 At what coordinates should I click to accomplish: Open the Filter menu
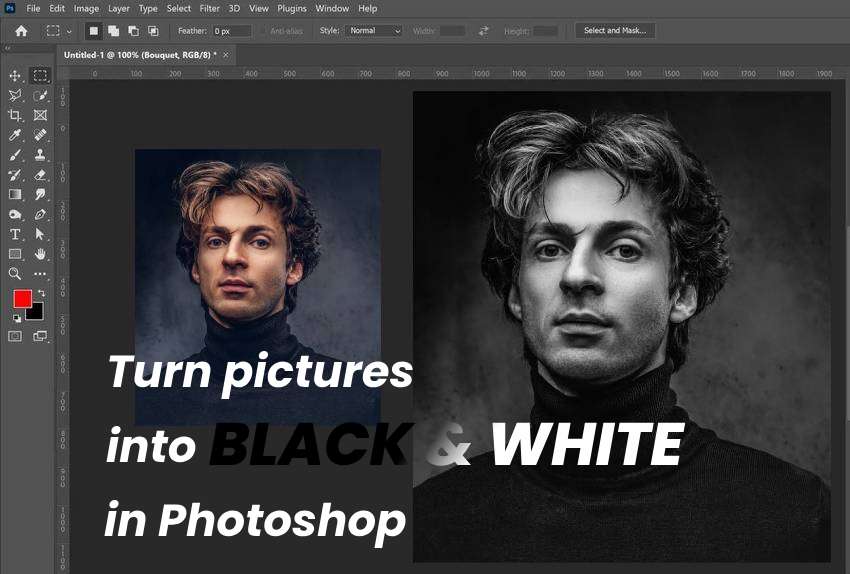(x=209, y=9)
